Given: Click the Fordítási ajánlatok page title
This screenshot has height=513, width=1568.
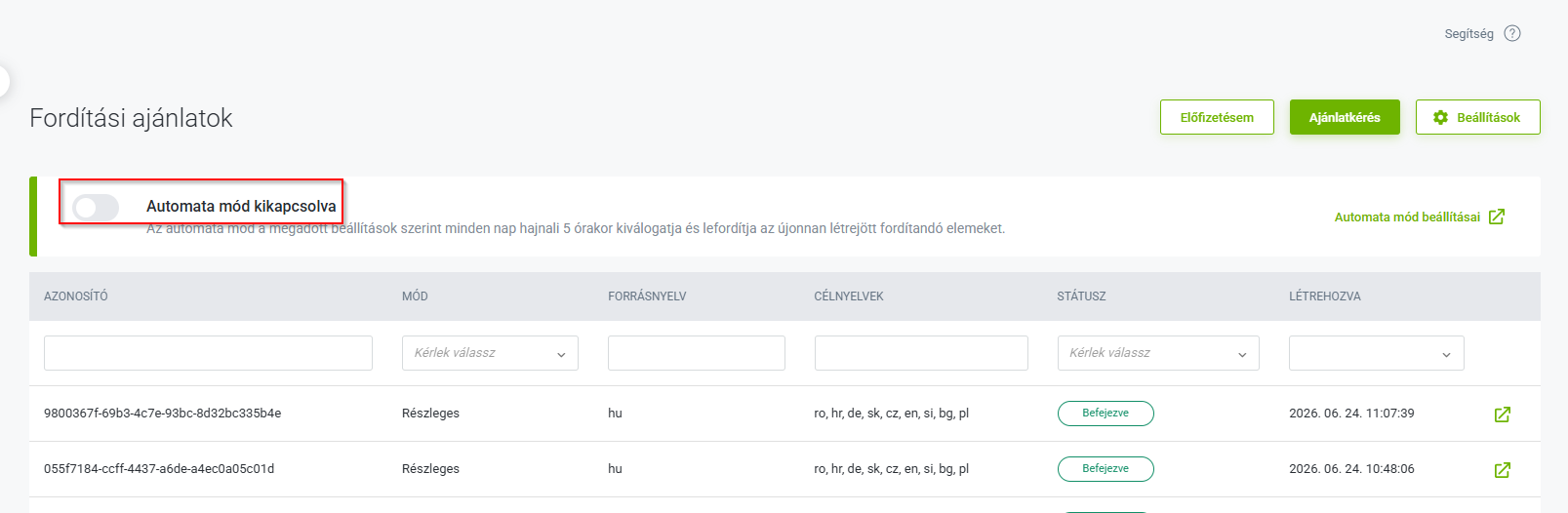Looking at the screenshot, I should pos(131,118).
